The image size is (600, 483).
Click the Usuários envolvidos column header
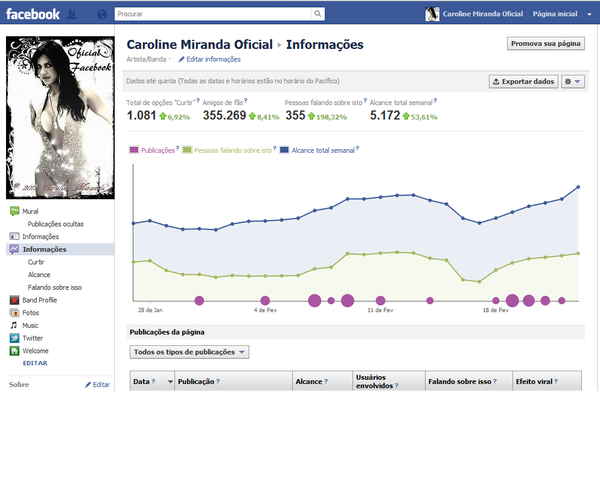click(389, 381)
